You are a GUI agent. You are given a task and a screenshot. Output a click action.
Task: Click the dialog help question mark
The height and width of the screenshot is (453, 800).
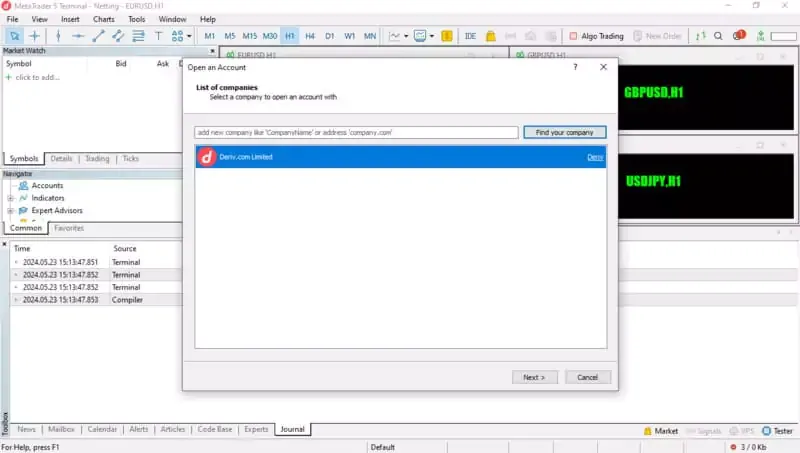coord(575,67)
